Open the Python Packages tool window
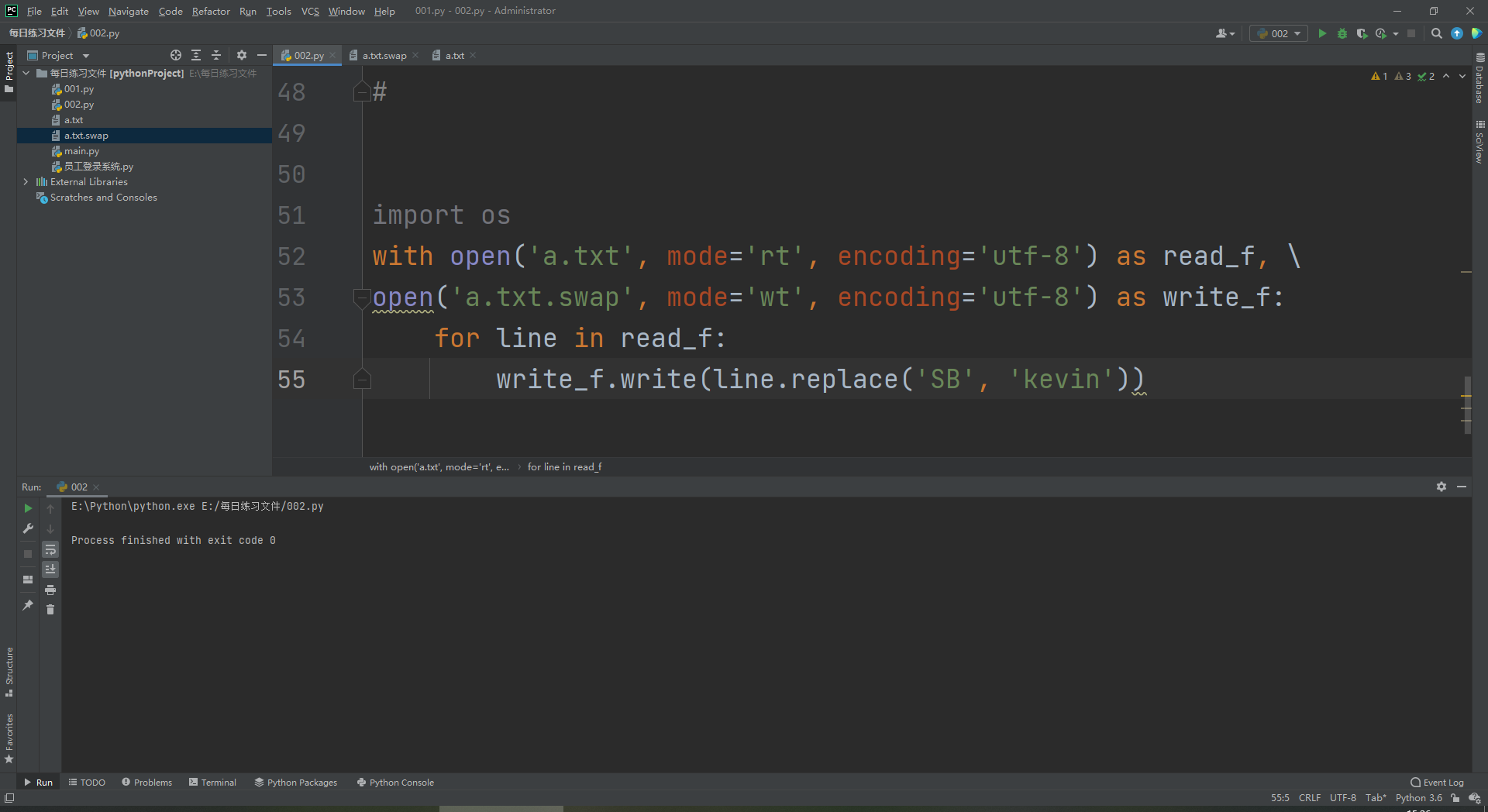Screen dimensions: 1488x812 296,783
